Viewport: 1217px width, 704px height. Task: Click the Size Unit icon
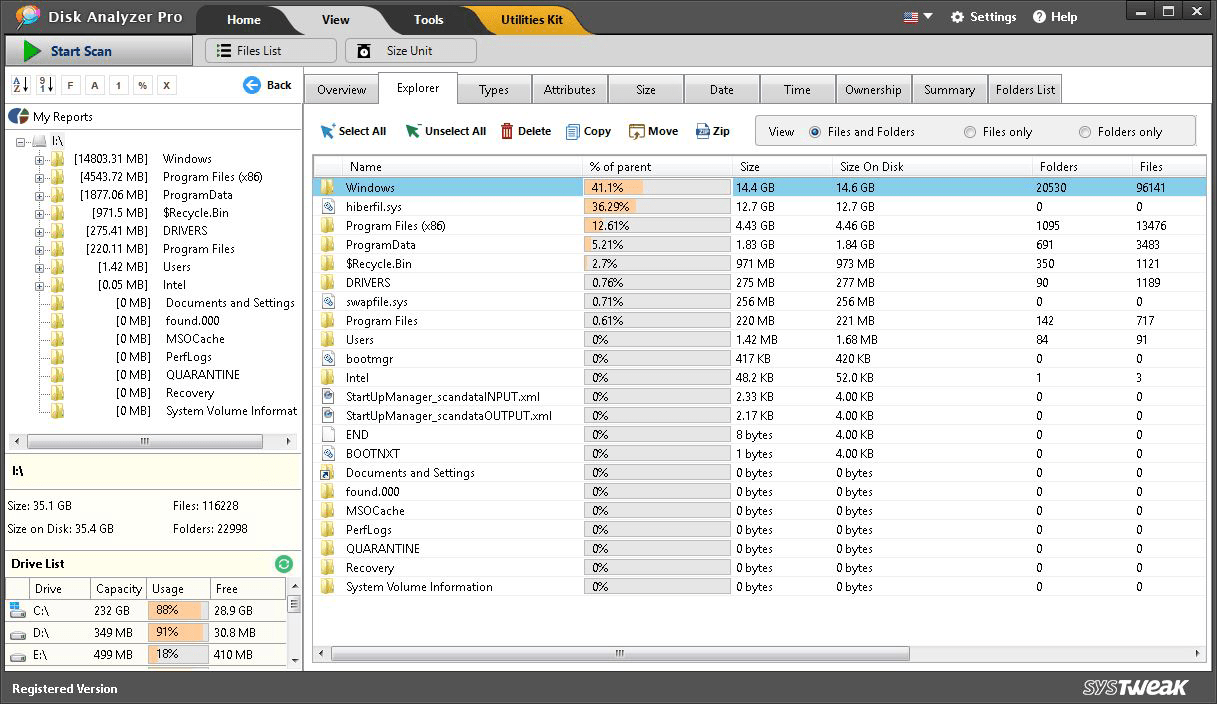(x=364, y=51)
